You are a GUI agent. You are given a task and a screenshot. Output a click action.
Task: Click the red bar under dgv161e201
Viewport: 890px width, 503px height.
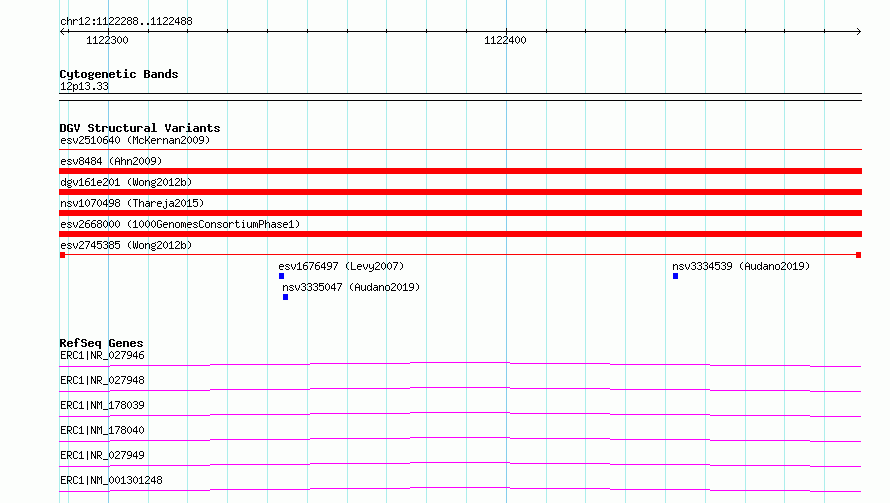[x=460, y=192]
